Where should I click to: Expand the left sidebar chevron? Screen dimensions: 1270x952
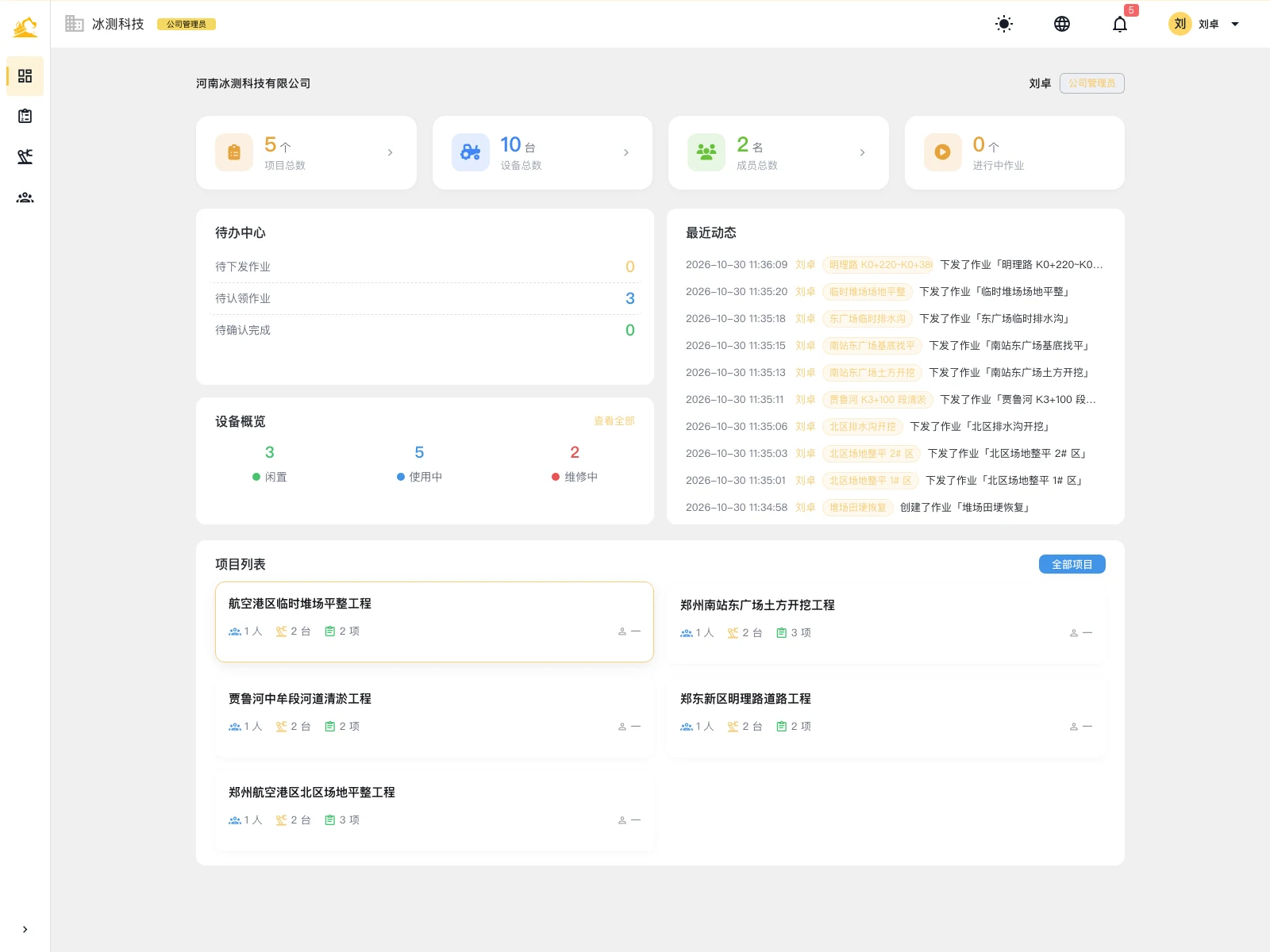[25, 929]
